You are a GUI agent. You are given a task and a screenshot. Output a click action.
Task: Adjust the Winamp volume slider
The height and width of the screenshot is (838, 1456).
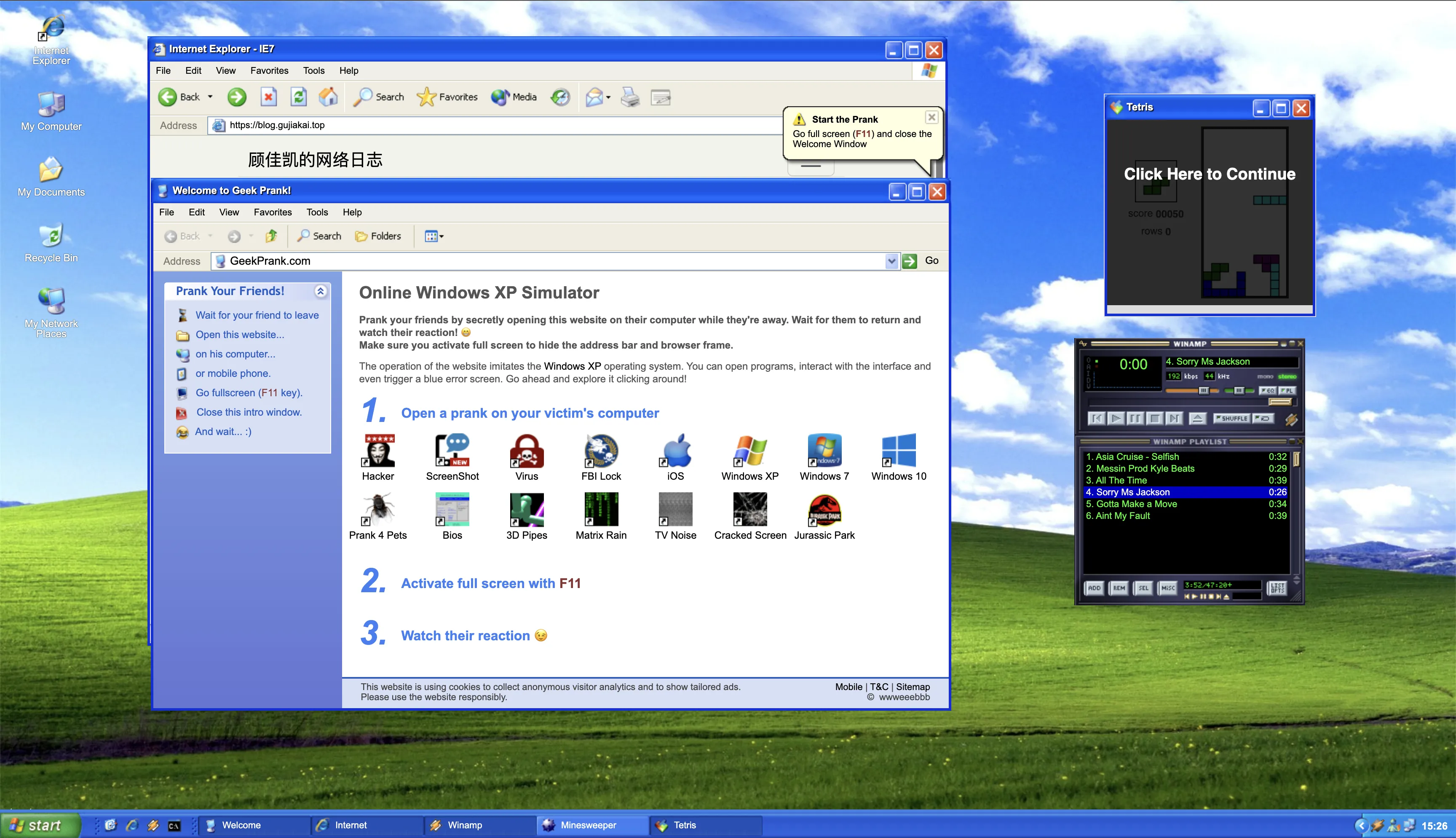click(x=1192, y=391)
